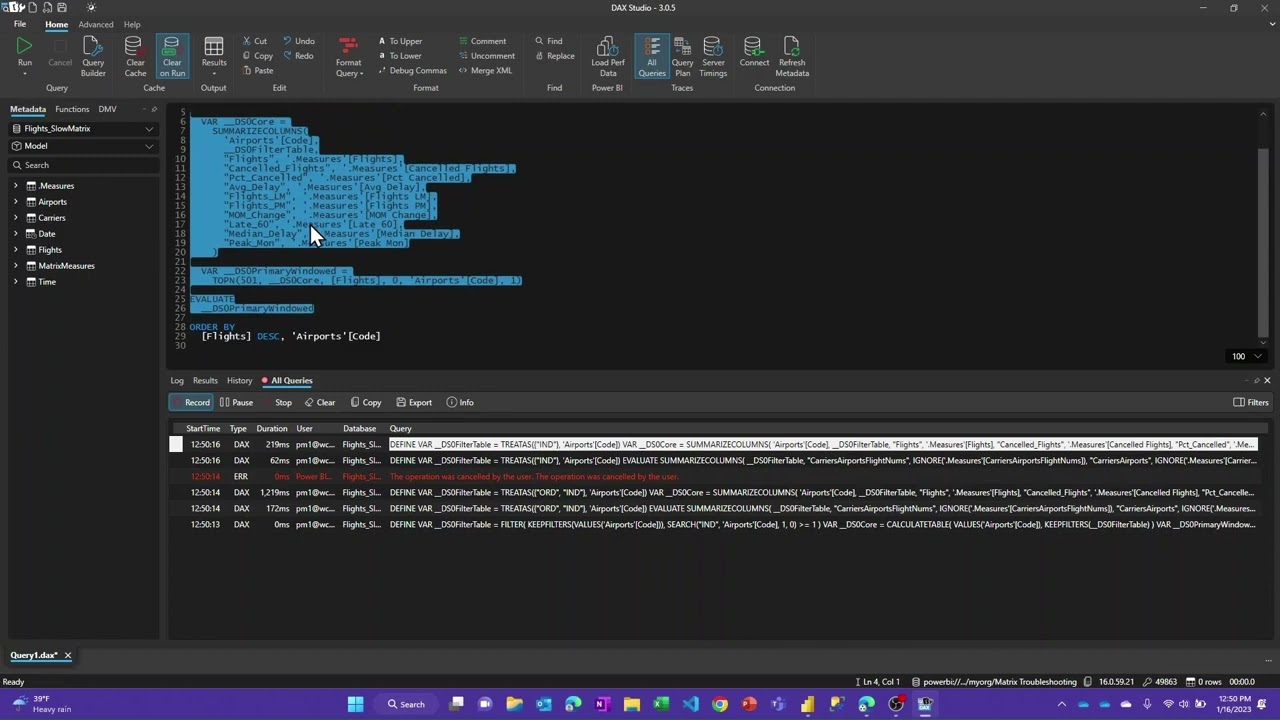The height and width of the screenshot is (720, 1280).
Task: Toggle the Server Timings trace
Action: [x=713, y=57]
